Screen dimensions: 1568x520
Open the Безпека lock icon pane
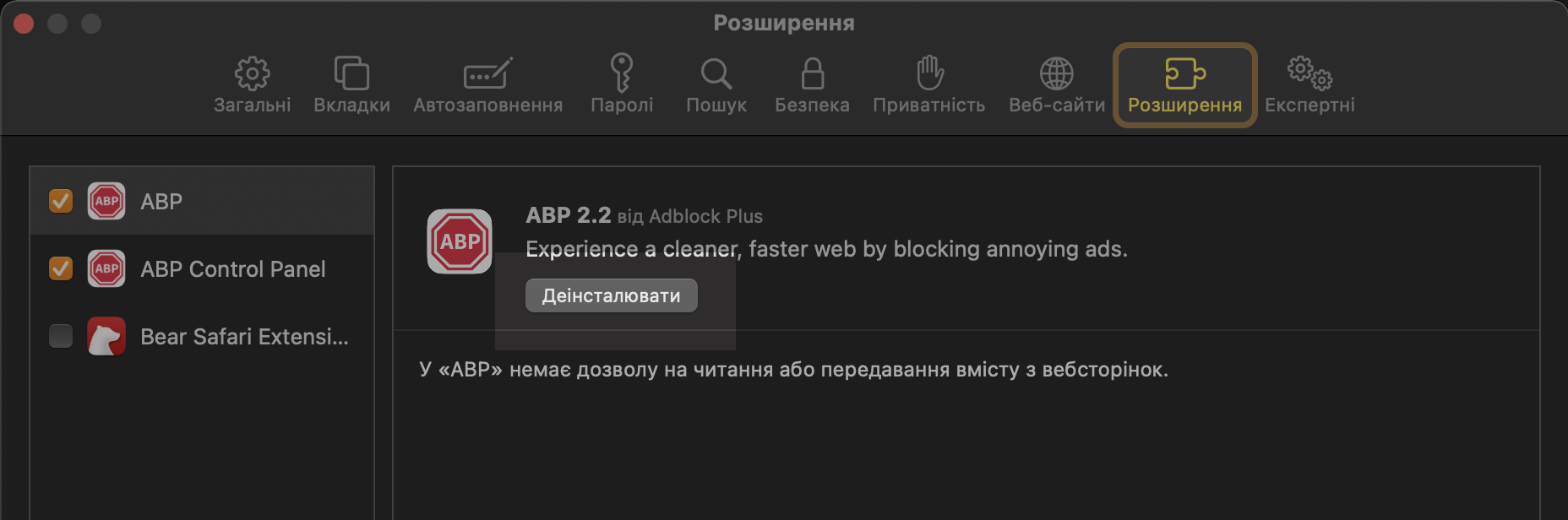point(812,85)
